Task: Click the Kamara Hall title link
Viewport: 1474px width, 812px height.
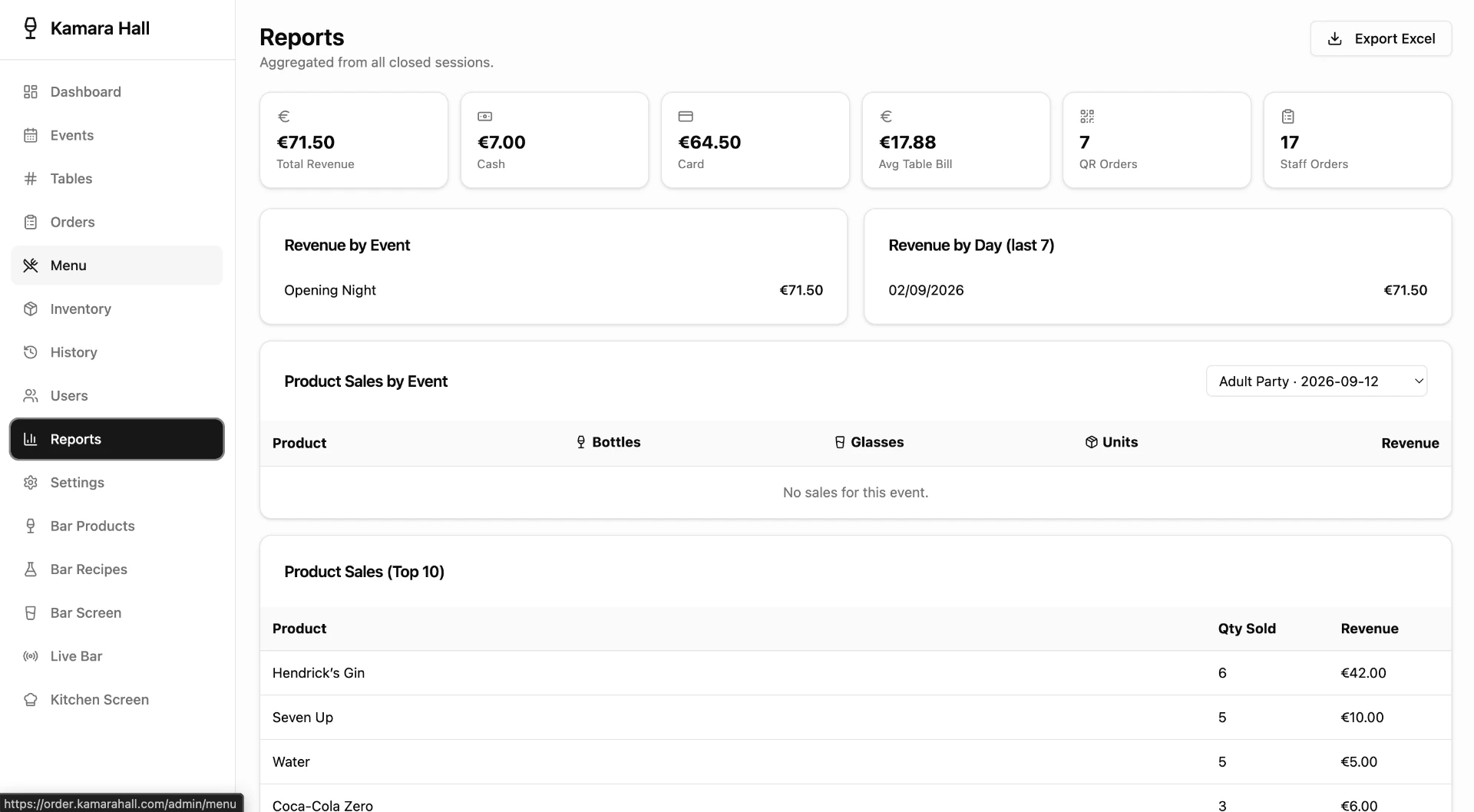Action: tap(100, 28)
